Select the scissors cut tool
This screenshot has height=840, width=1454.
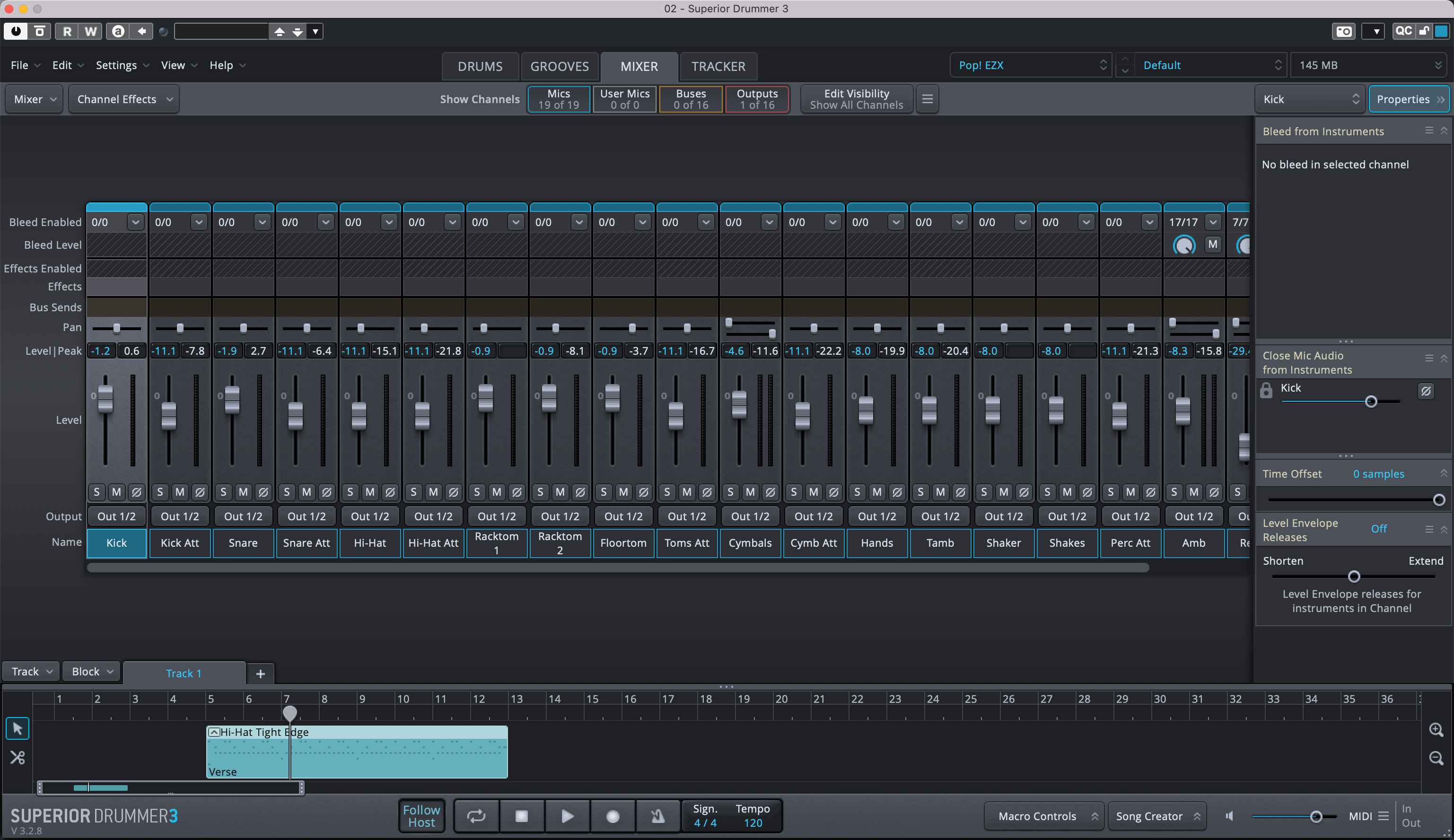[18, 757]
